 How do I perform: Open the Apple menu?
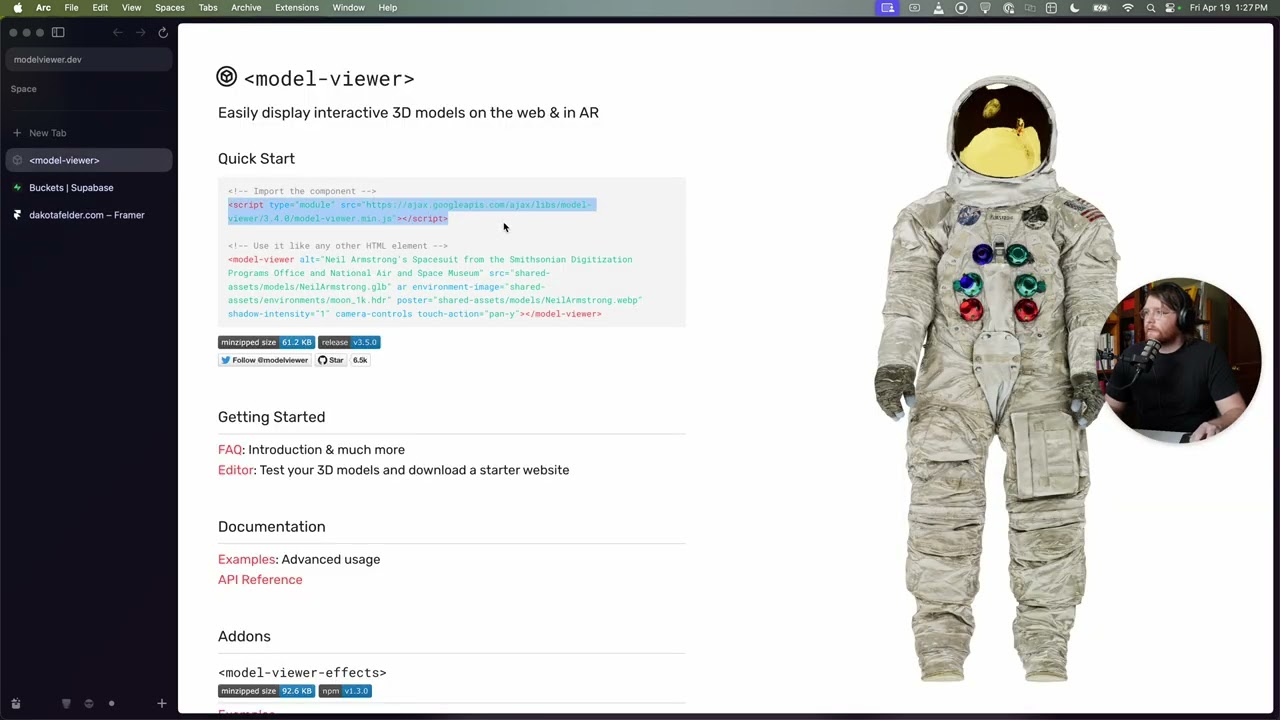[17, 8]
